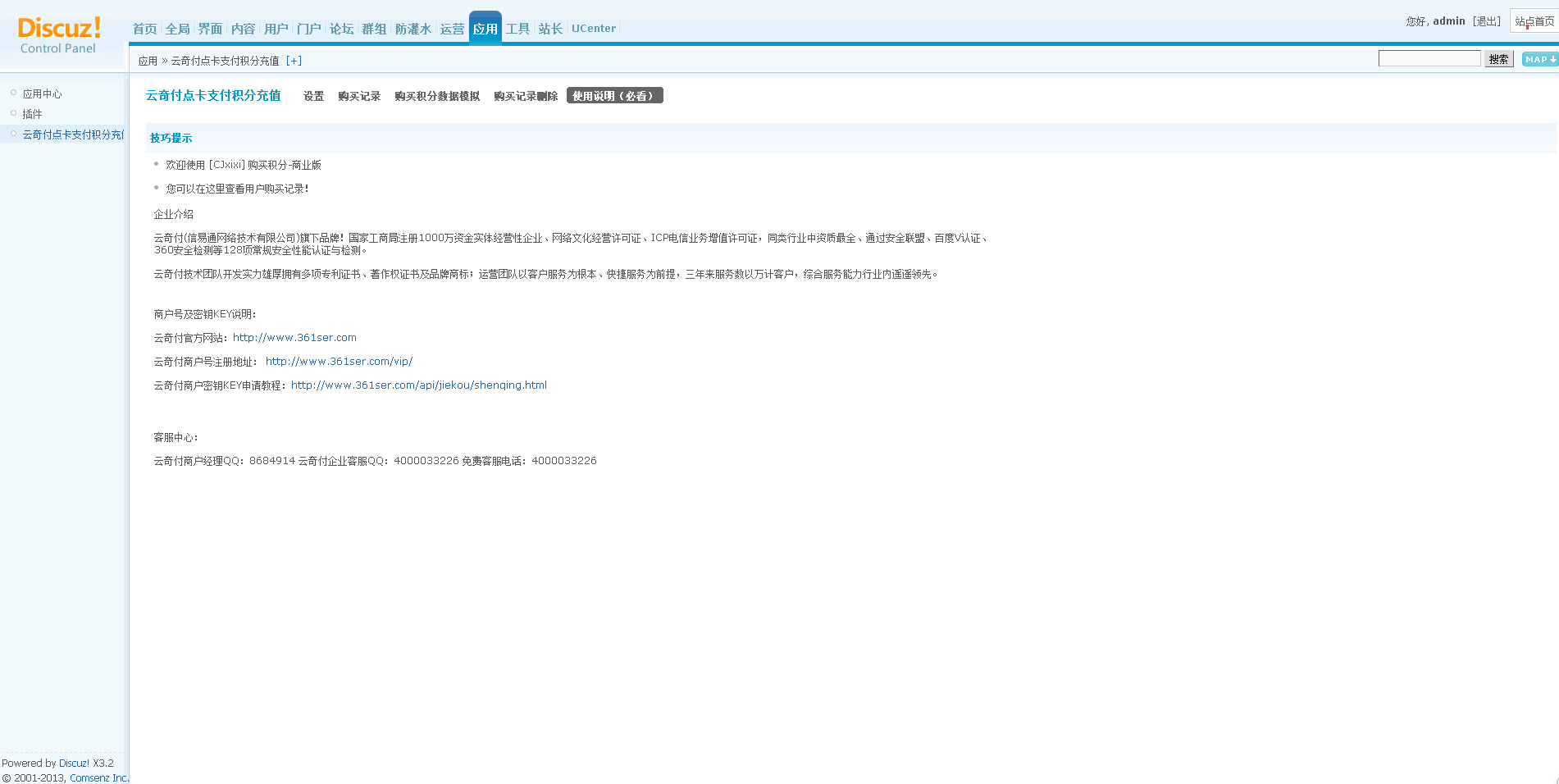Open the 门户 menu
Viewport: 1559px width, 784px height.
pyautogui.click(x=308, y=29)
